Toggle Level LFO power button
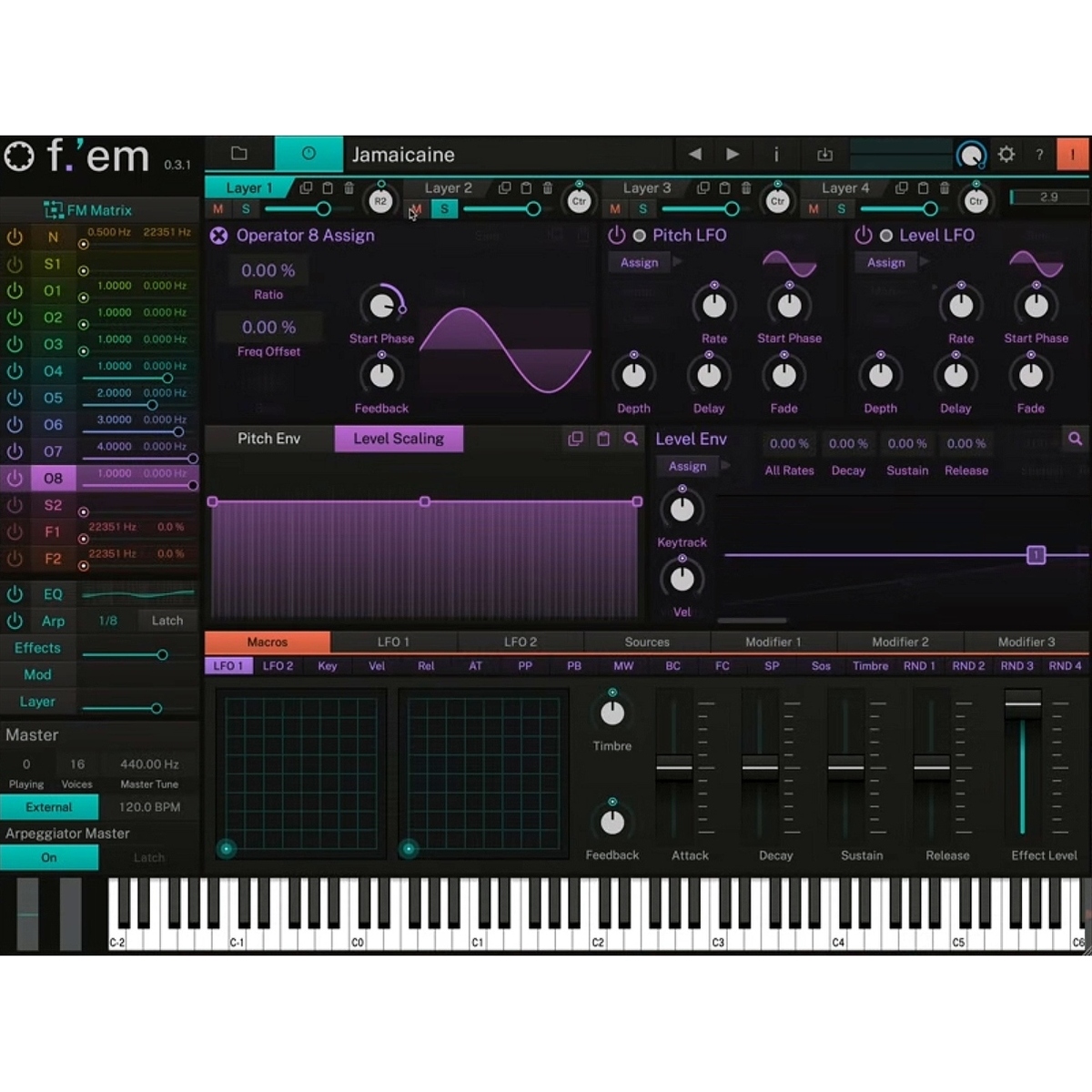 point(863,235)
